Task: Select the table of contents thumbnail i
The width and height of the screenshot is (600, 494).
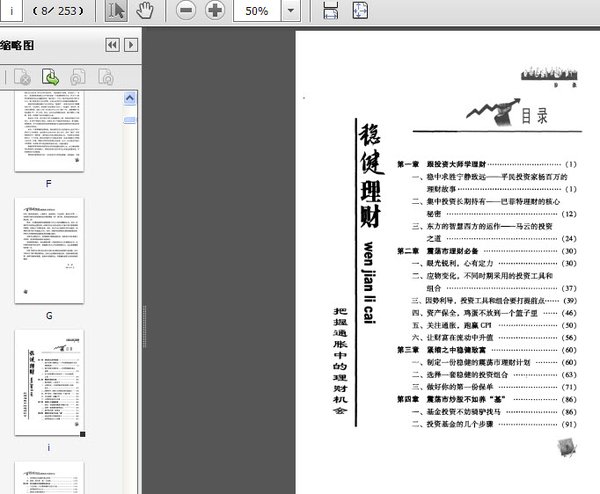Action: [49, 383]
